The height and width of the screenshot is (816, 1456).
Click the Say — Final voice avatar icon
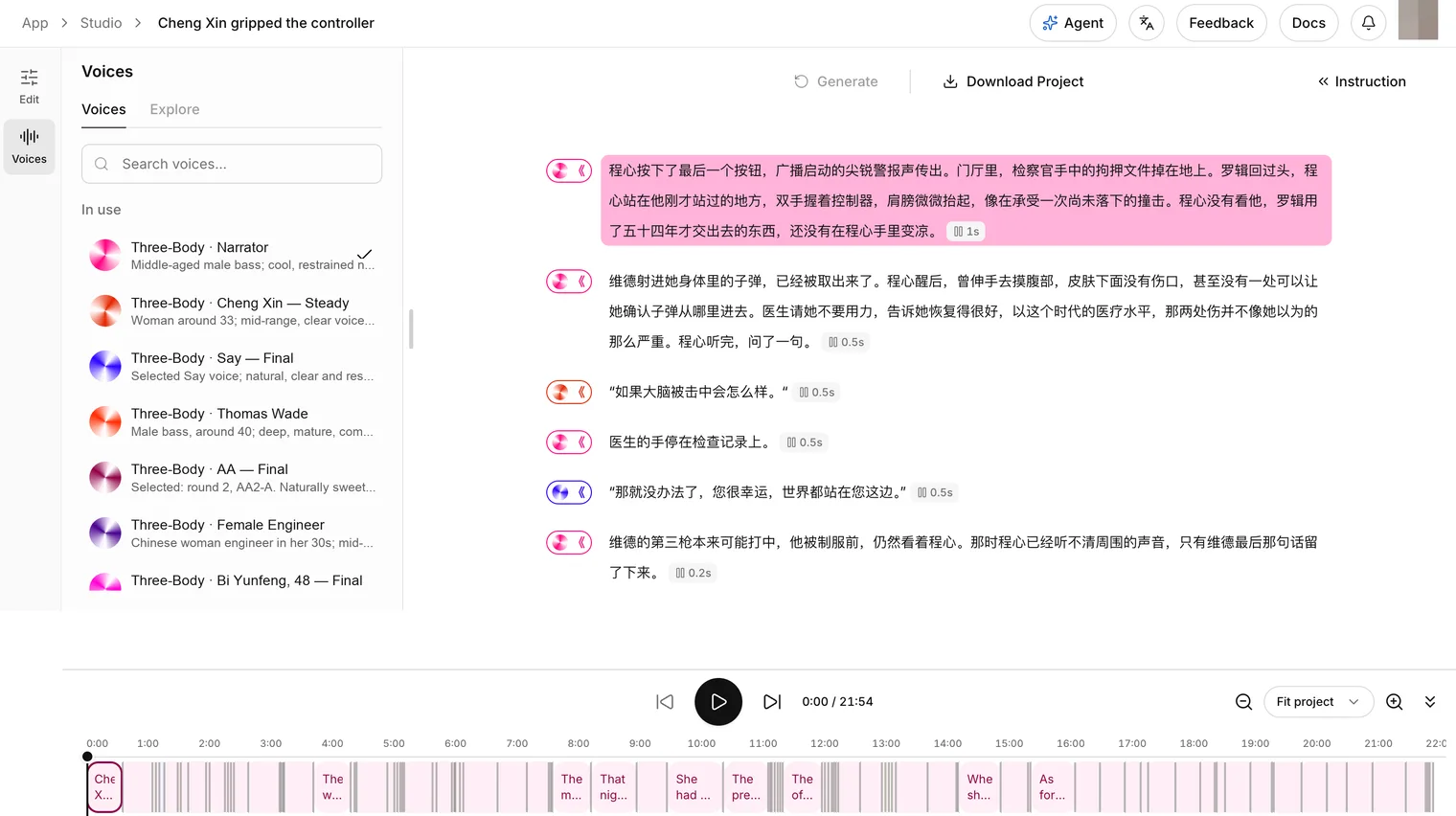[x=105, y=367]
